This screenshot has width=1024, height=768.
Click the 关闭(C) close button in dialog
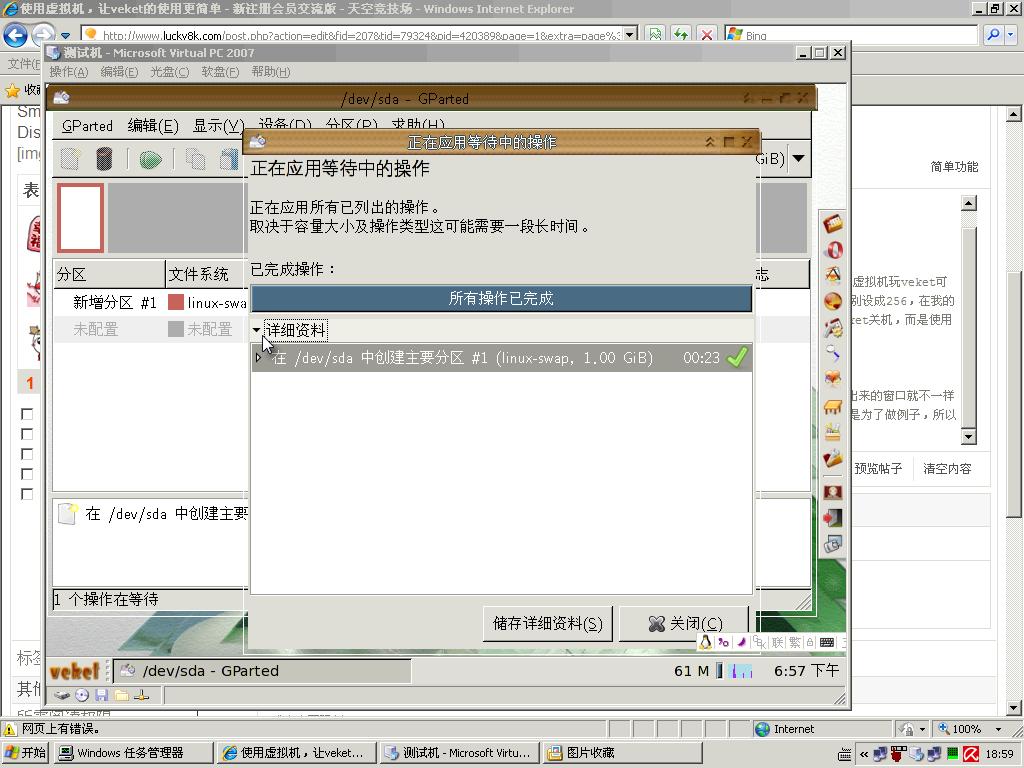point(683,624)
